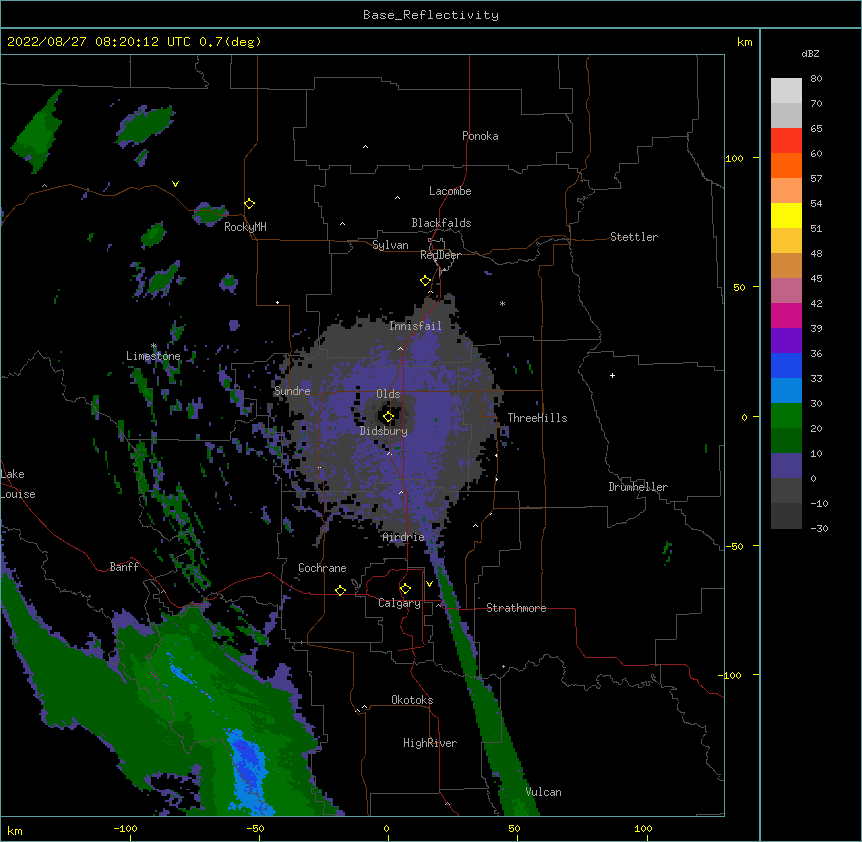Click the 20 dBZ green legend swatch
862x842 pixels.
[x=786, y=440]
